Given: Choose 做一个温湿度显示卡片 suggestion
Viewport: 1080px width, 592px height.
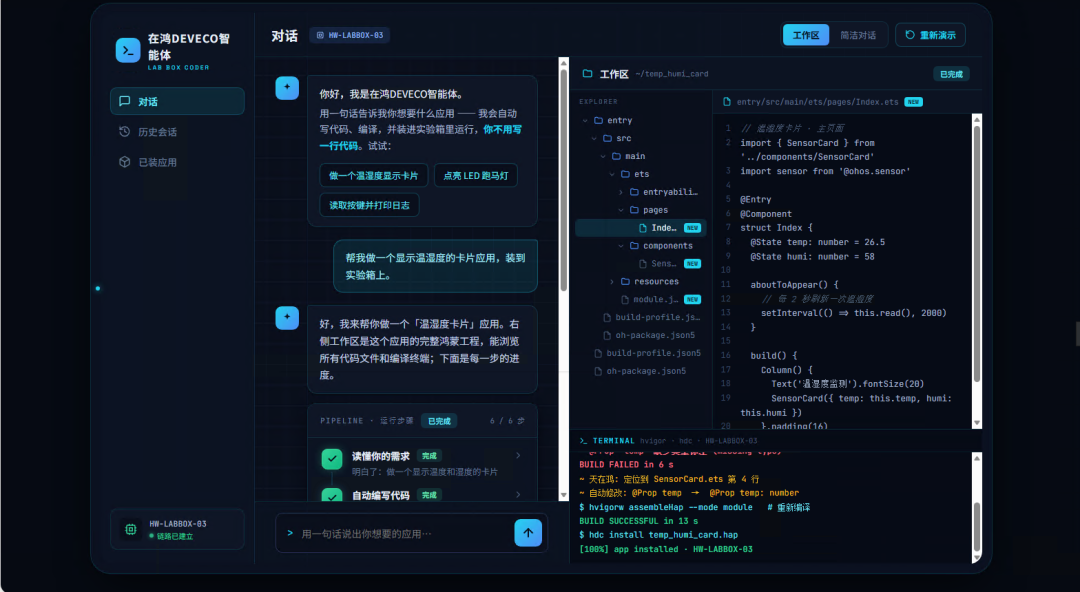Looking at the screenshot, I should [373, 176].
